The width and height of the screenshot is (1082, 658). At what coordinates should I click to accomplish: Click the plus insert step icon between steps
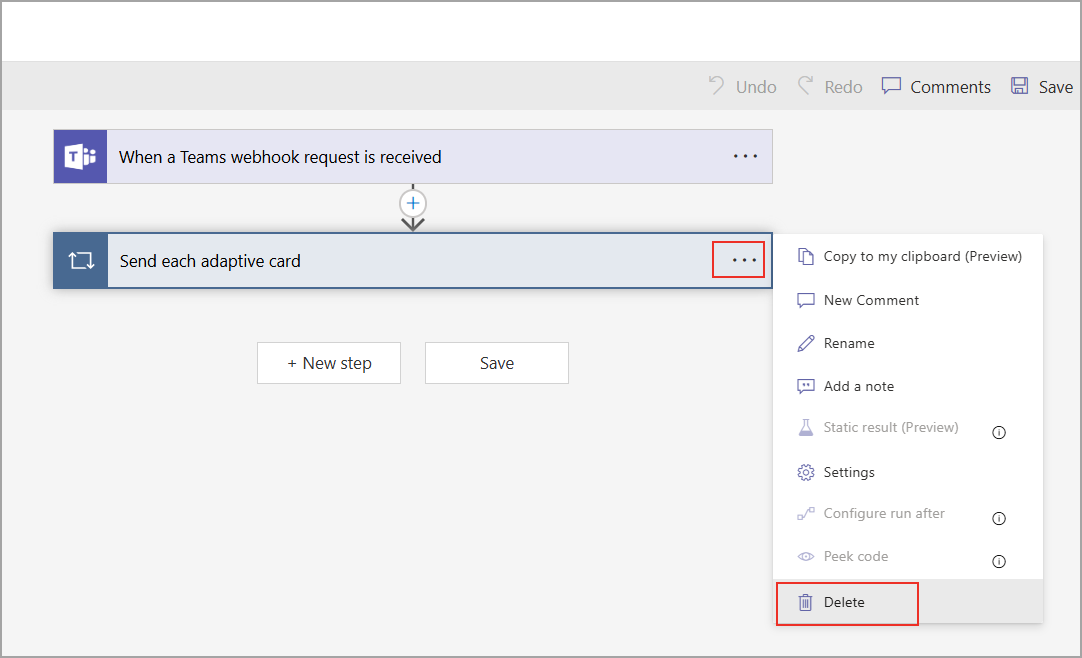pos(413,202)
